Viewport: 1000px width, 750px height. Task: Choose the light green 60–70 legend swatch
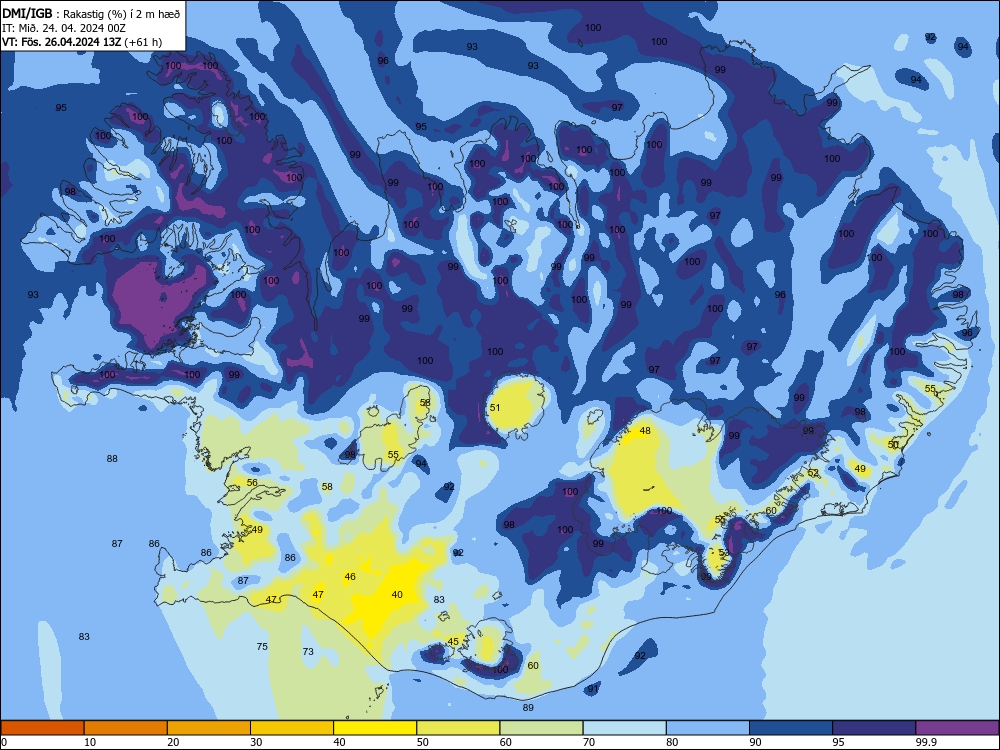pyautogui.click(x=541, y=728)
